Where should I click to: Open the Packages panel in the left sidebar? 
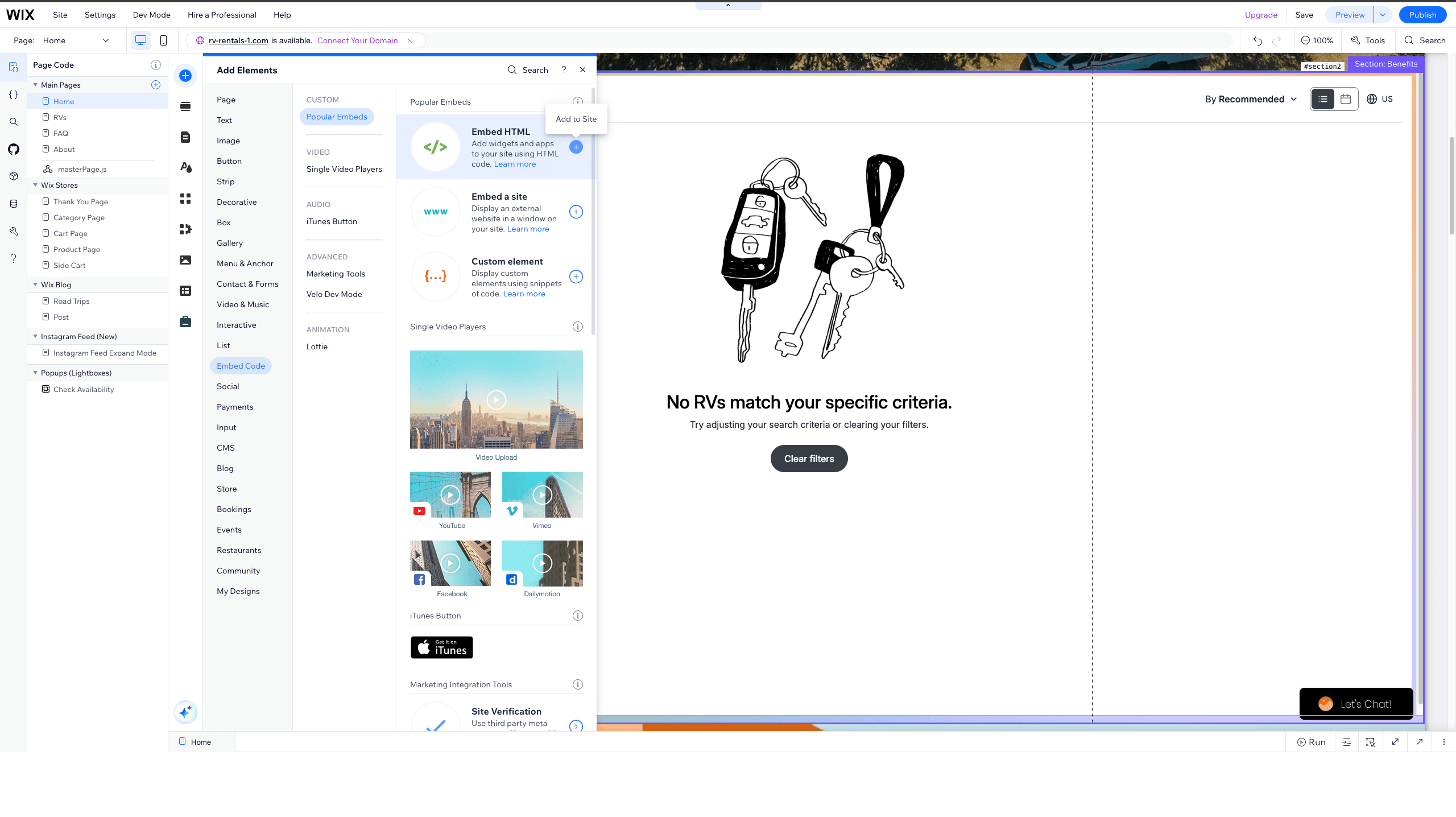pos(13,176)
